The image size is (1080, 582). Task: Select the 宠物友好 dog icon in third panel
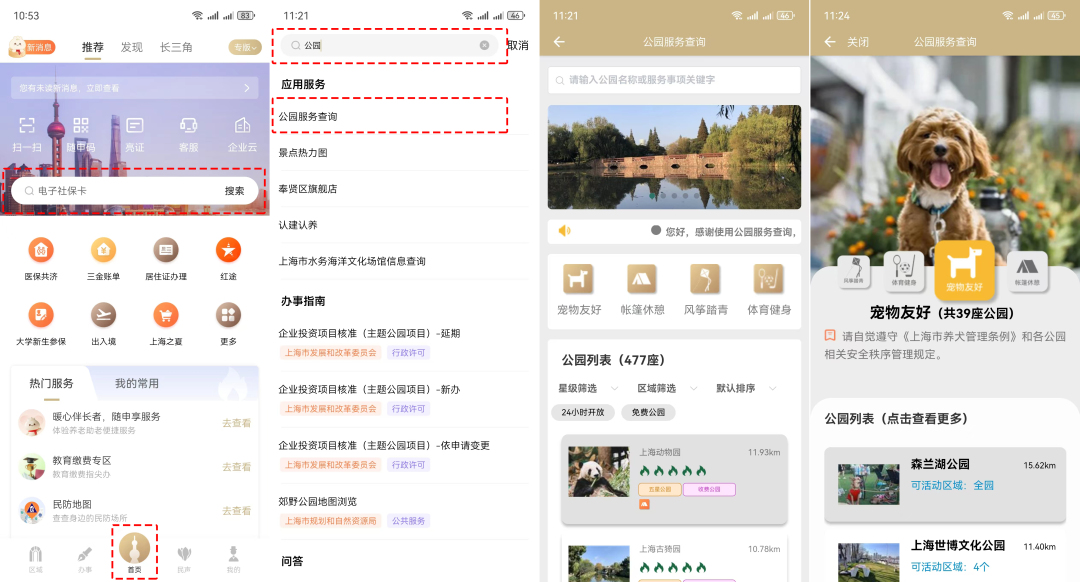tap(579, 279)
